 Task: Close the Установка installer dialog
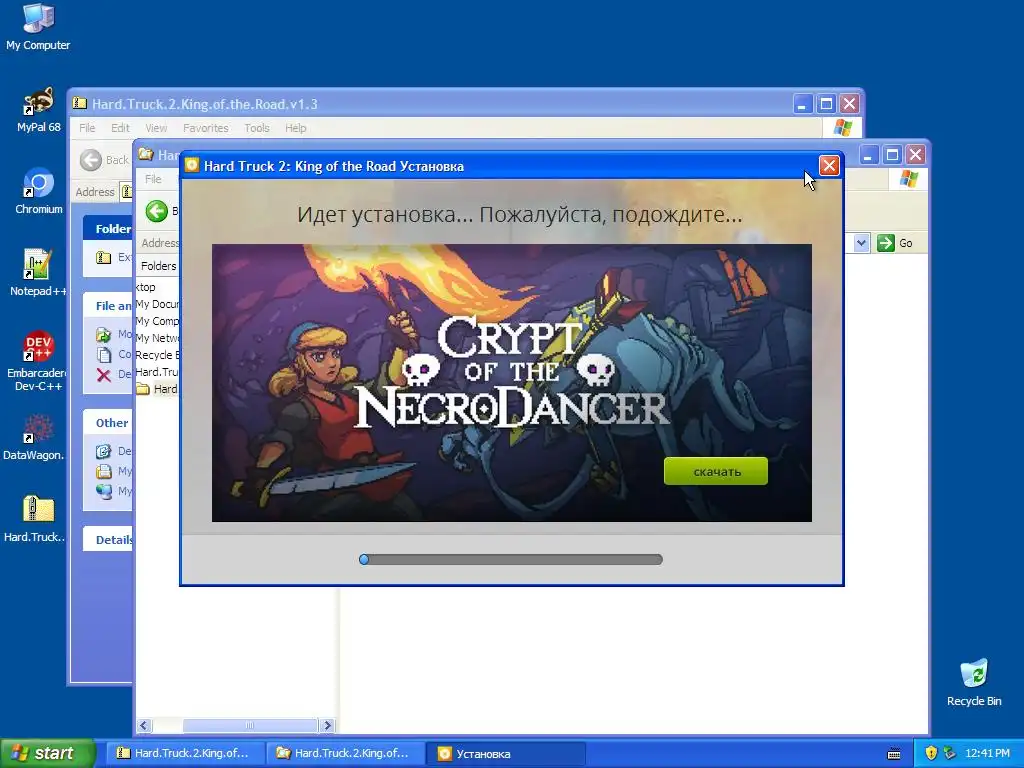point(829,166)
